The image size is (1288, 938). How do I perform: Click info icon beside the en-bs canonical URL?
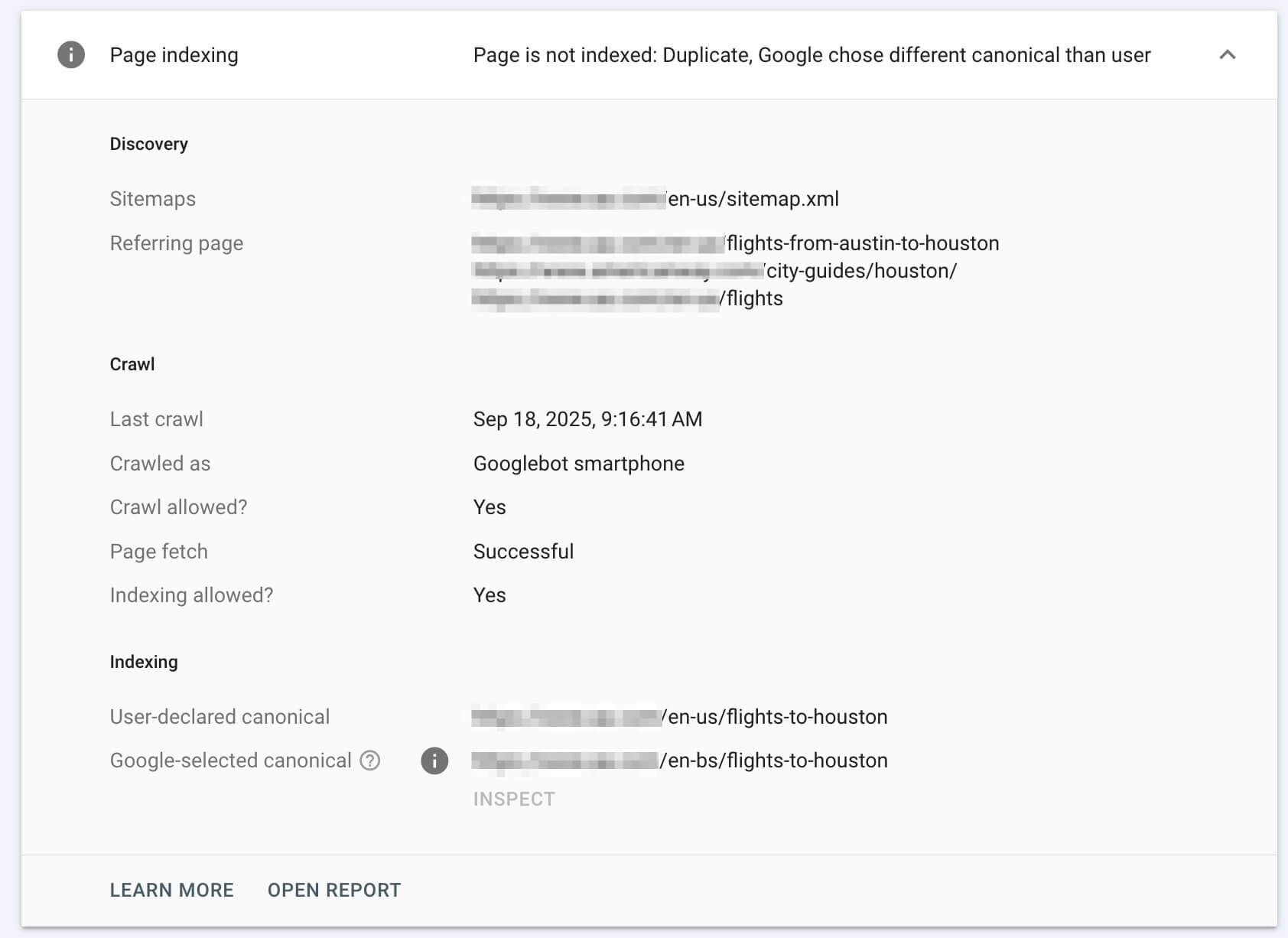(434, 760)
